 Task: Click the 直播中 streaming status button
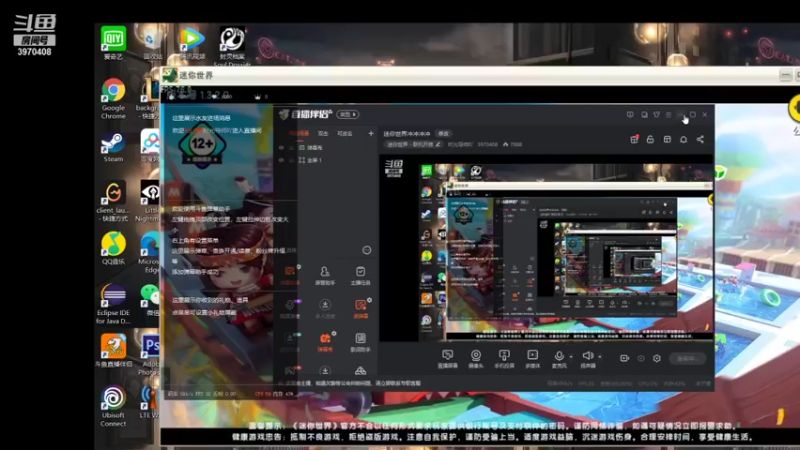click(687, 358)
